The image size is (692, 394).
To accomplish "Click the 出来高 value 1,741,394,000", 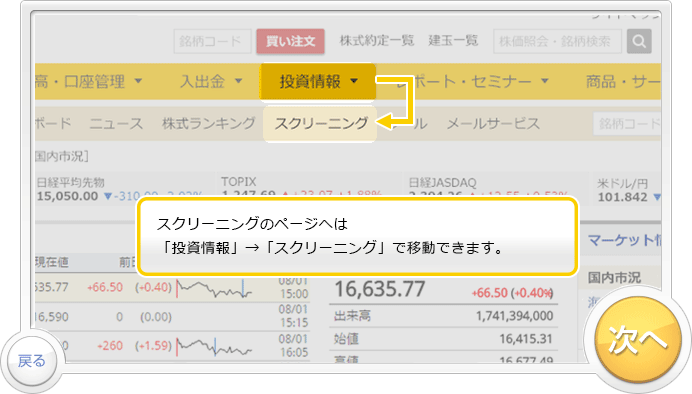I will [x=514, y=316].
